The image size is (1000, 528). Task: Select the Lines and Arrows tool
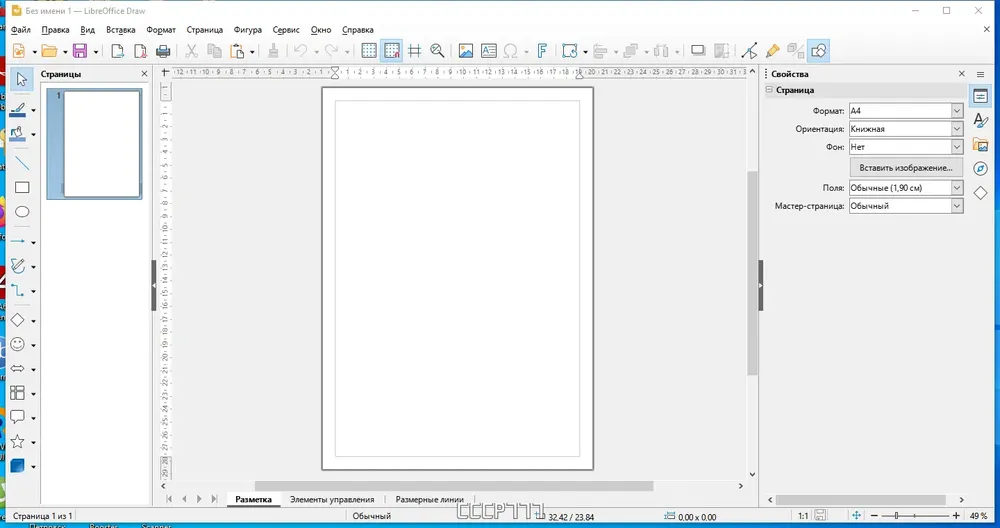[x=18, y=242]
